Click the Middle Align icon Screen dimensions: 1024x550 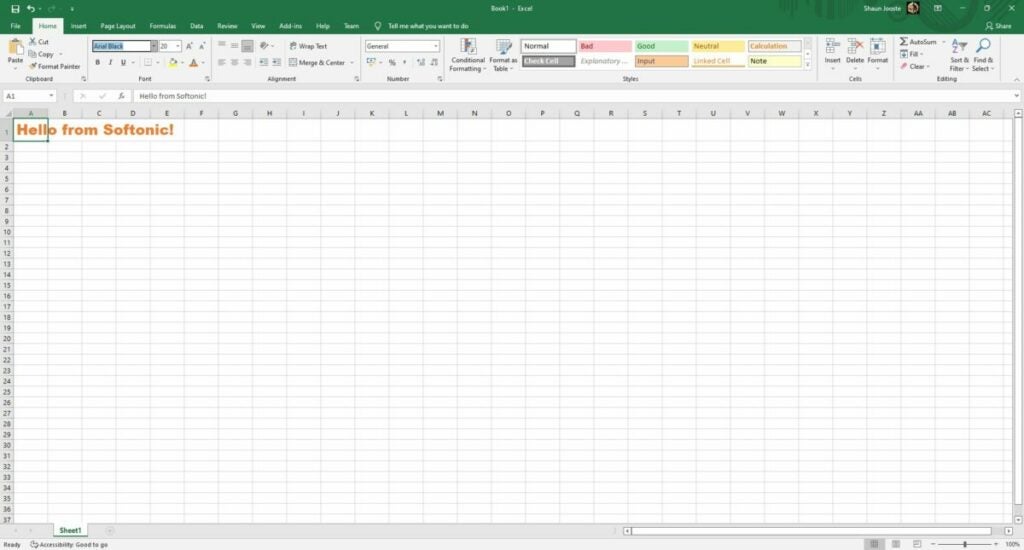pos(234,45)
